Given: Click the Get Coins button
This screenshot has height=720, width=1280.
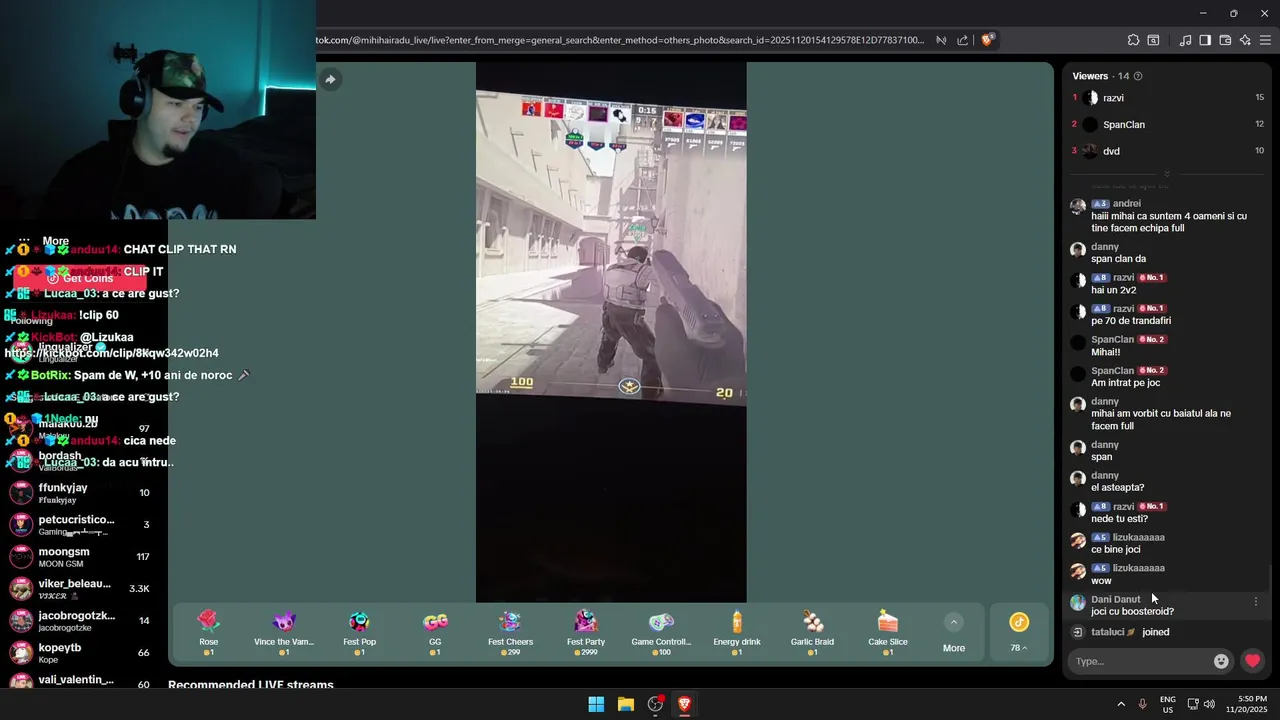Looking at the screenshot, I should pos(80,278).
